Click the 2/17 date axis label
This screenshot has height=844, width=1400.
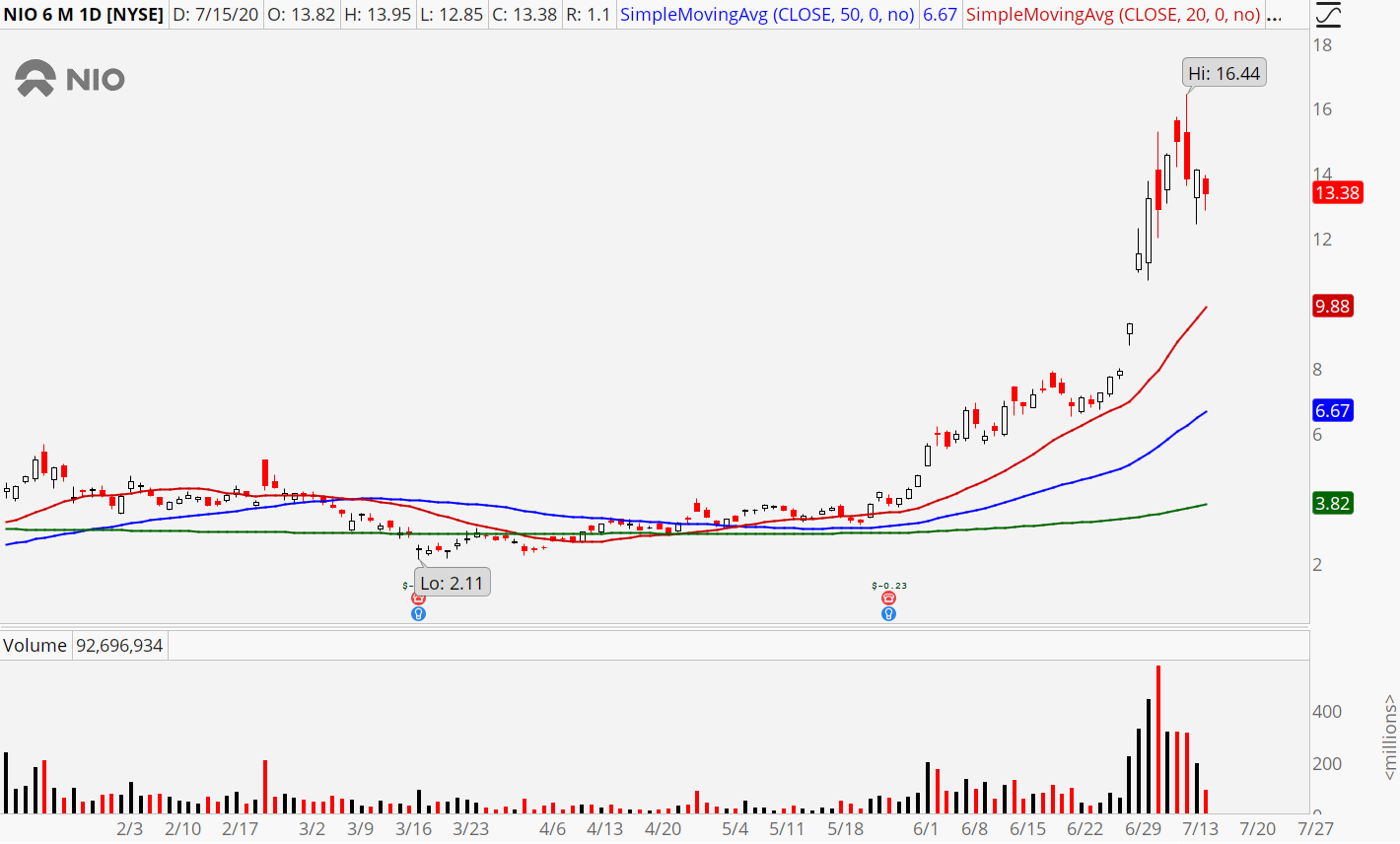click(240, 829)
